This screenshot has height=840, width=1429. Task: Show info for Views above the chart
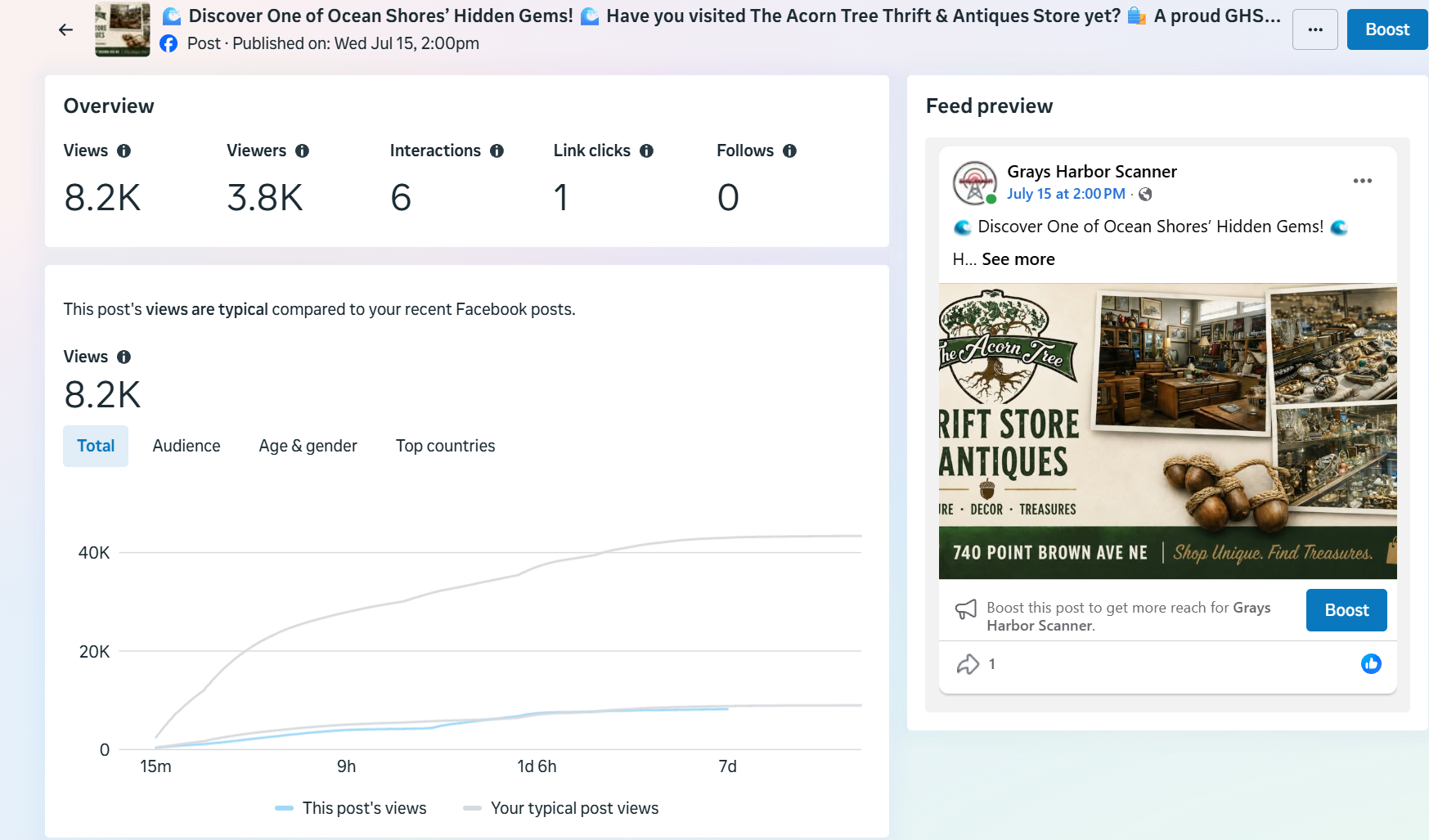[124, 357]
